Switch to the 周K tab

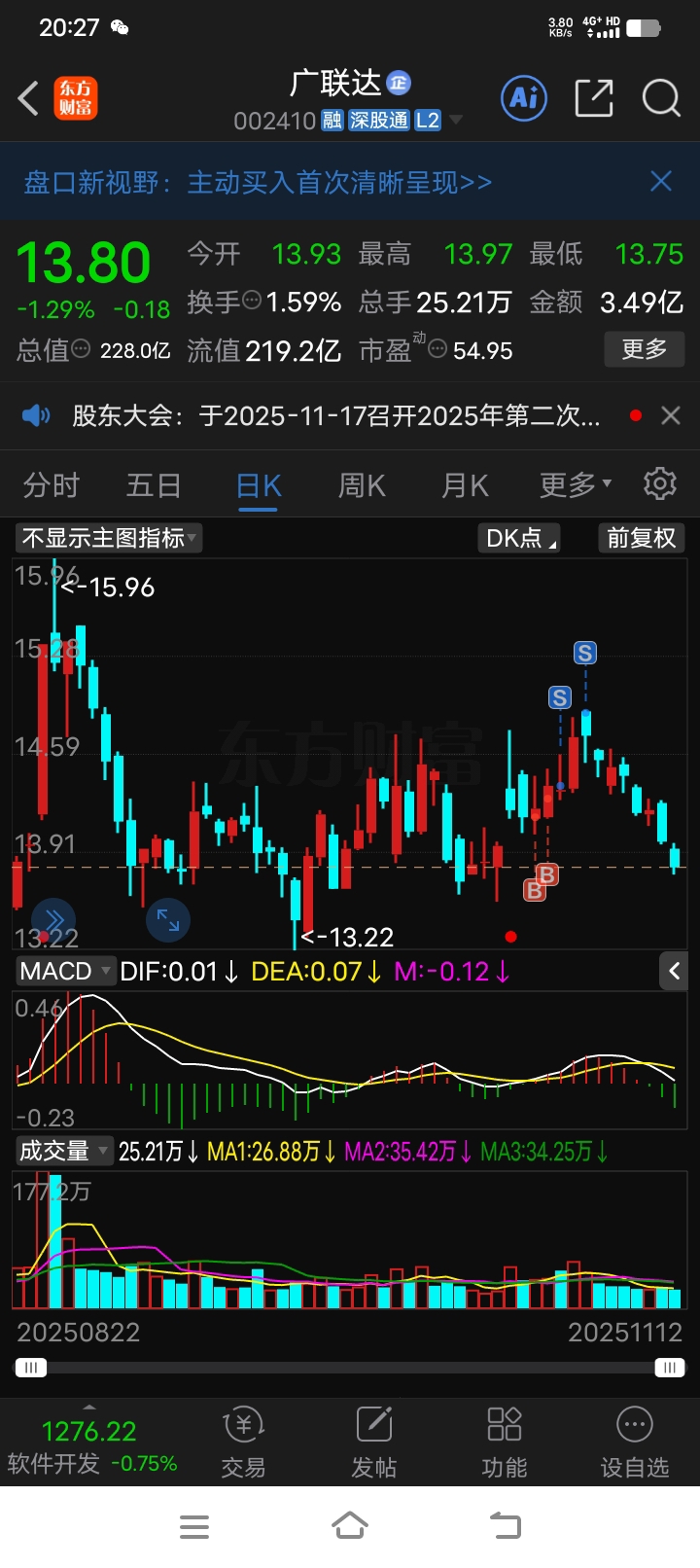362,484
